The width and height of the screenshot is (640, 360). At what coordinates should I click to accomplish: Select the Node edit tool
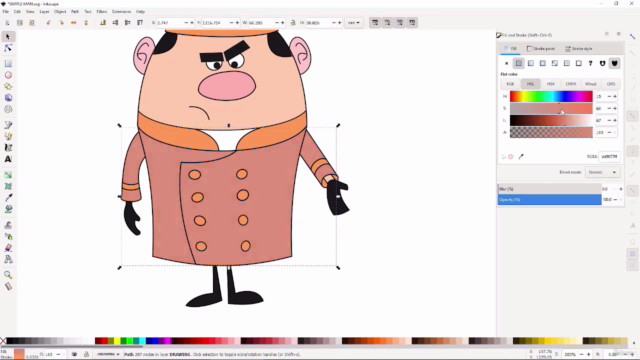click(8, 48)
